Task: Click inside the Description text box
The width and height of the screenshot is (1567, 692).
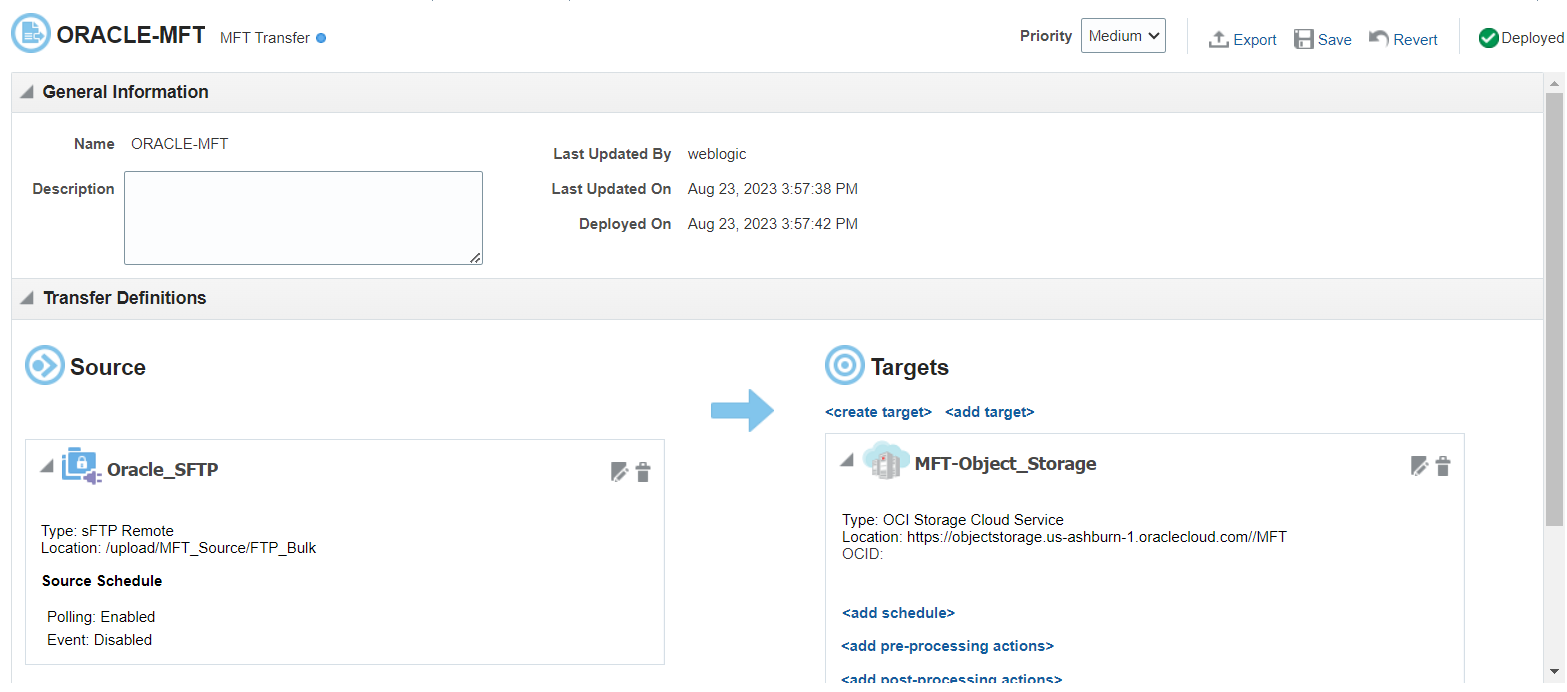Action: [303, 218]
